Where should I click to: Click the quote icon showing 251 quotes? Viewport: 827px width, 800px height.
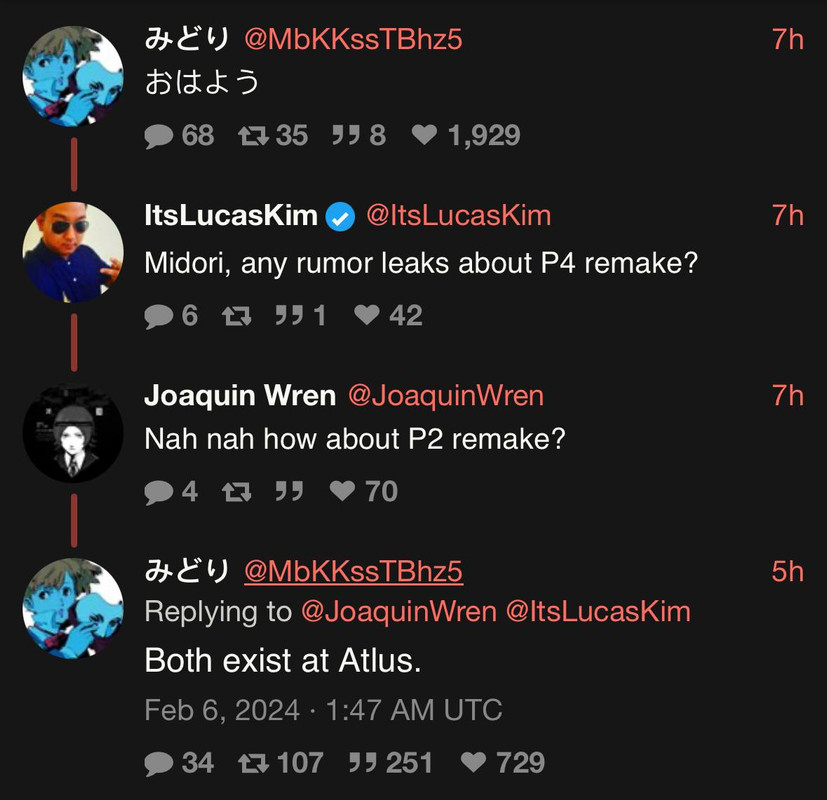coord(362,764)
